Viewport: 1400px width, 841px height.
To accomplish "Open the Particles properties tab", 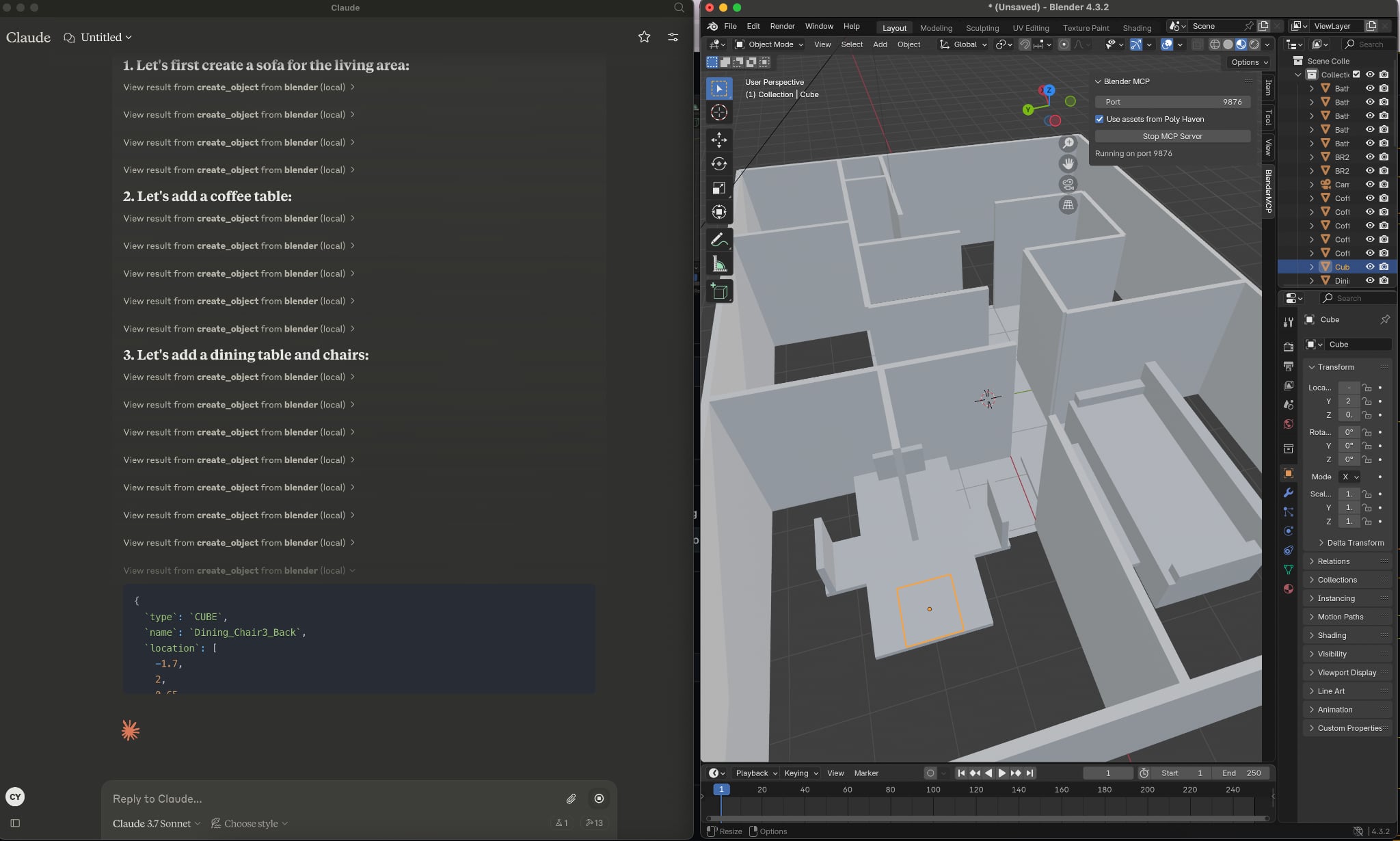I will 1289,511.
